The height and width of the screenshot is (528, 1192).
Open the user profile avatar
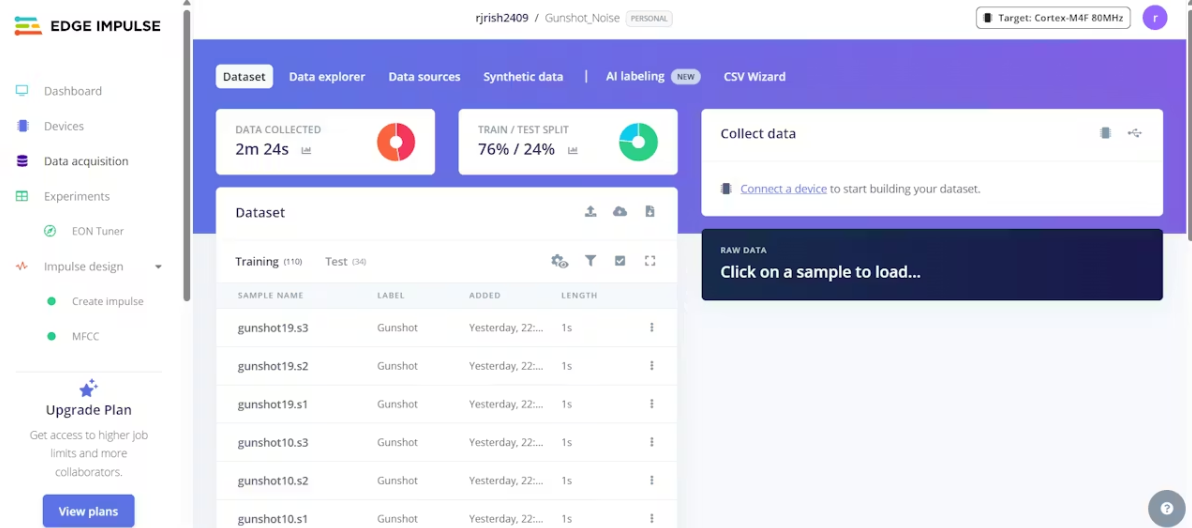click(x=1155, y=17)
